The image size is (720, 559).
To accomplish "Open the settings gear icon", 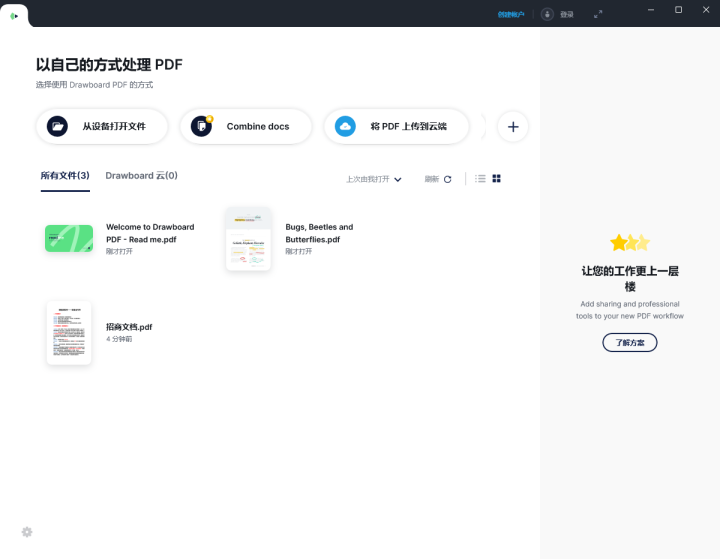I will [x=27, y=532].
